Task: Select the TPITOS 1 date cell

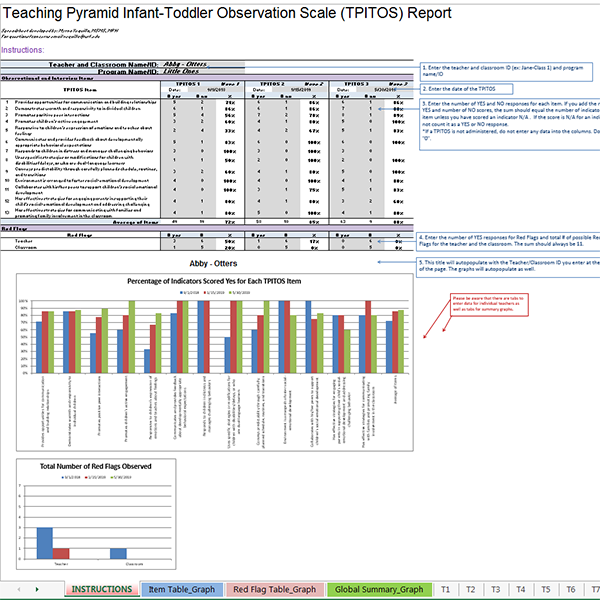Action: (216, 90)
